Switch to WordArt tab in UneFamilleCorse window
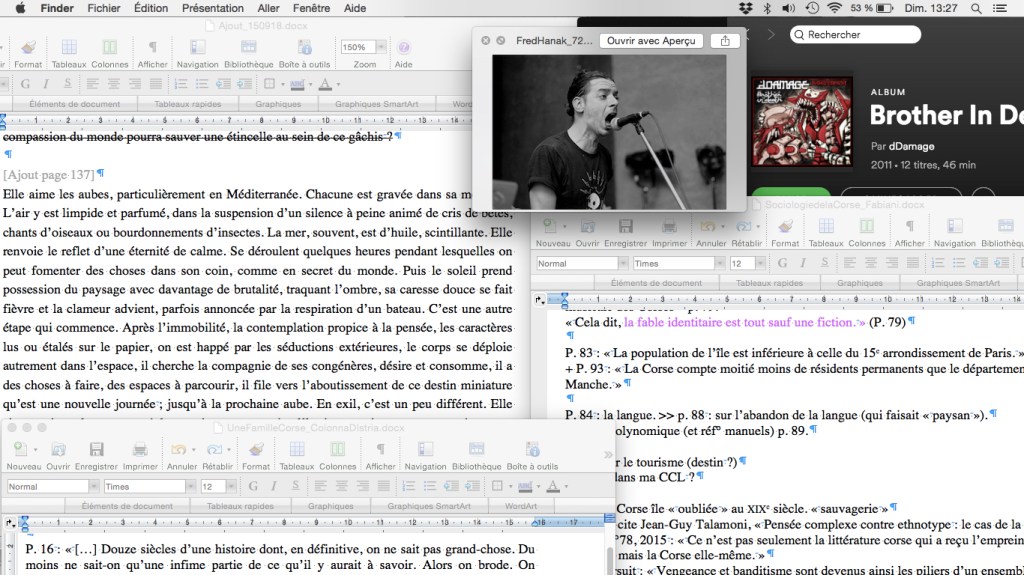Viewport: 1024px width, 575px height. coord(521,506)
